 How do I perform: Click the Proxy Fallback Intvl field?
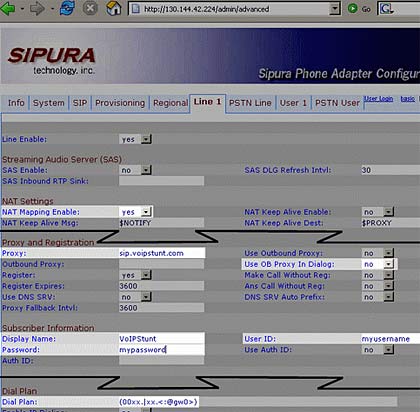(x=161, y=308)
